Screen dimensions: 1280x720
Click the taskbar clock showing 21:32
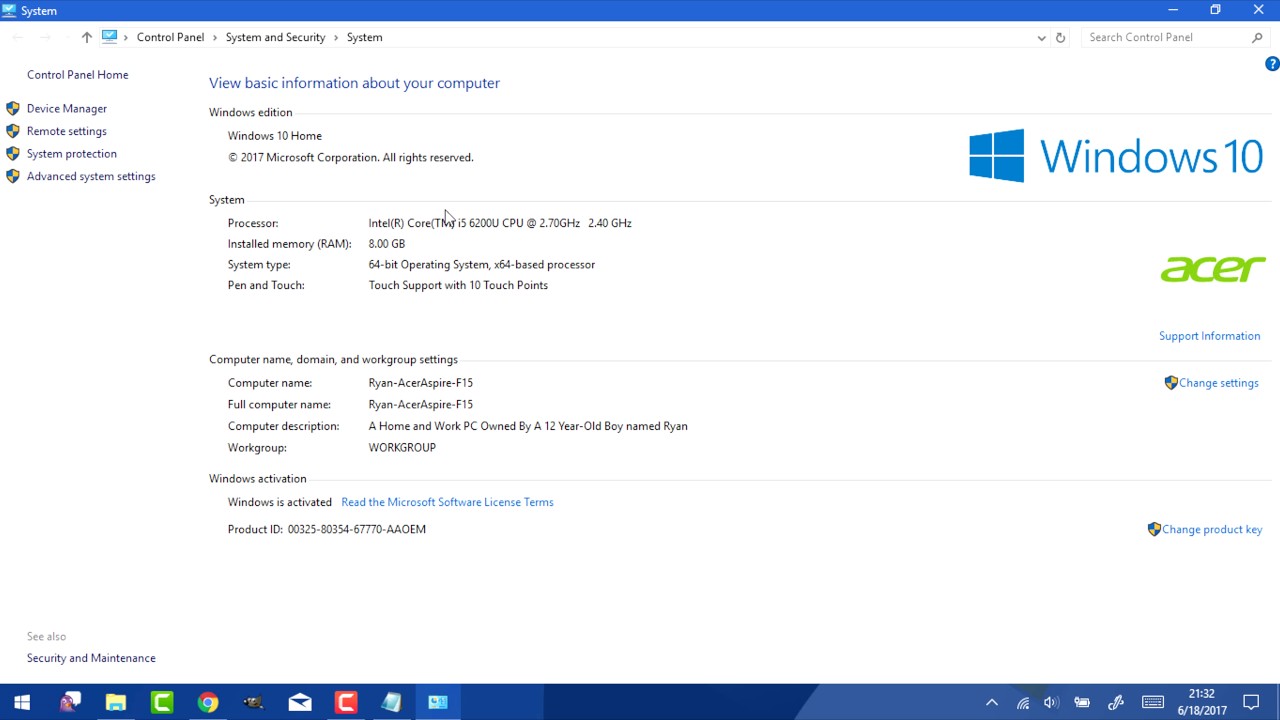[1201, 702]
